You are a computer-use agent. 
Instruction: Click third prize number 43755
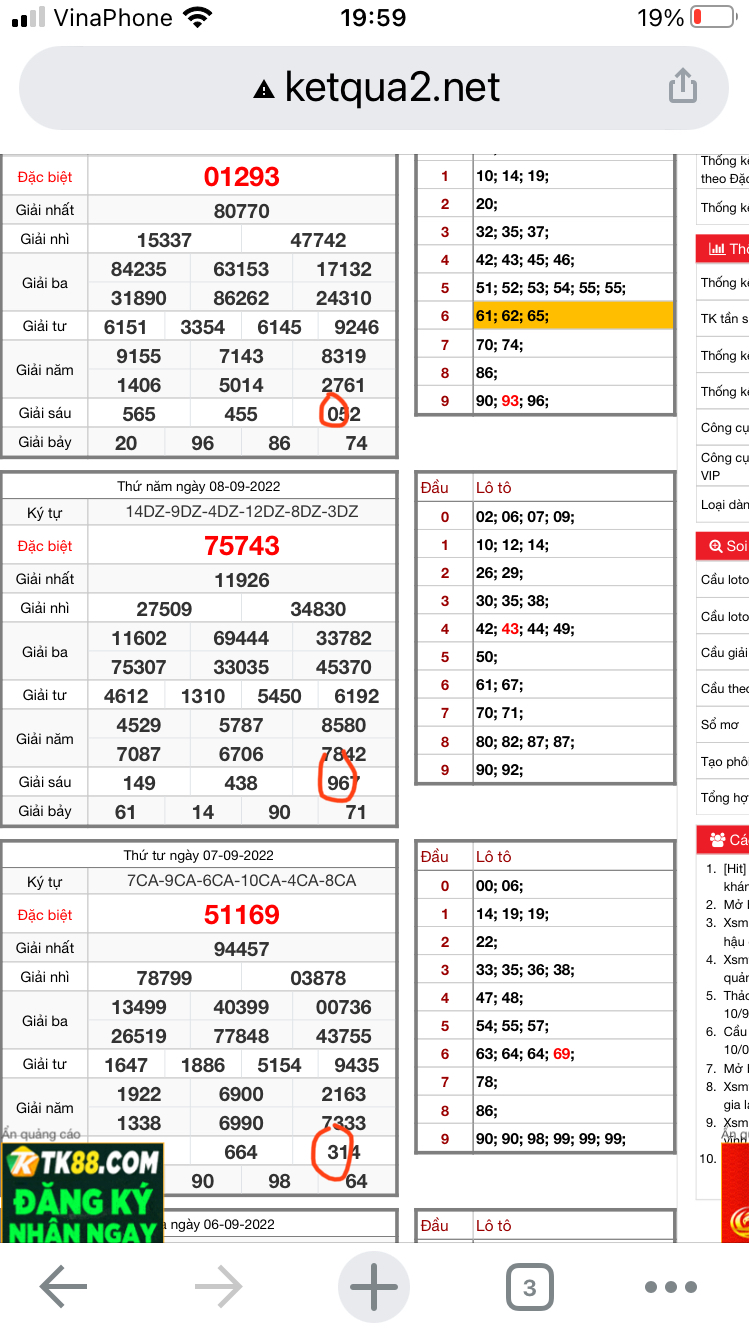pyautogui.click(x=344, y=1036)
